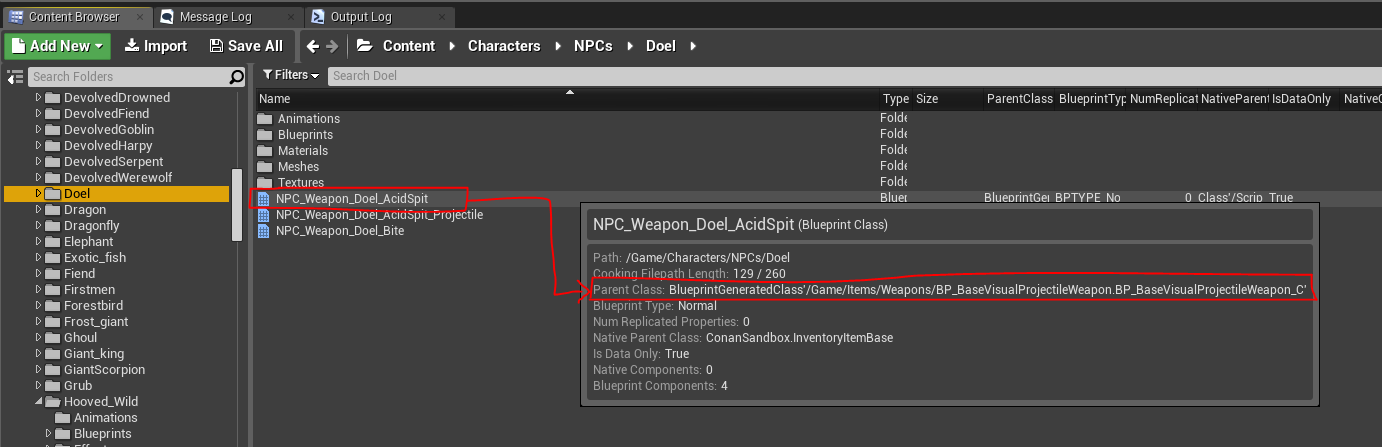Expand the Doel folder tree node
Image resolution: width=1382 pixels, height=447 pixels.
coord(39,194)
